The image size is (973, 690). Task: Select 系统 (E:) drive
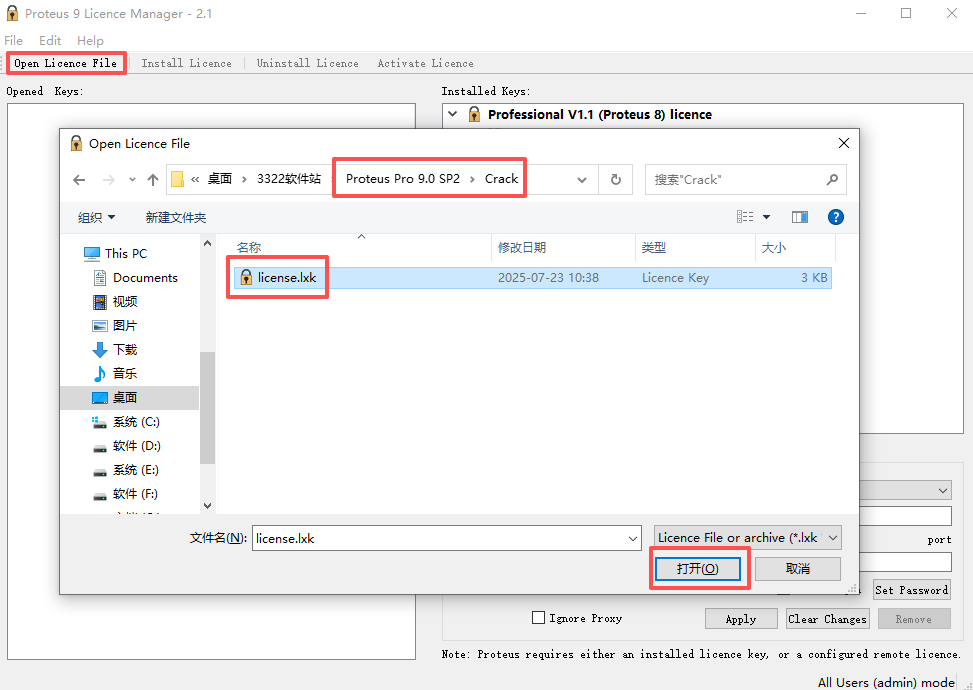(127, 470)
